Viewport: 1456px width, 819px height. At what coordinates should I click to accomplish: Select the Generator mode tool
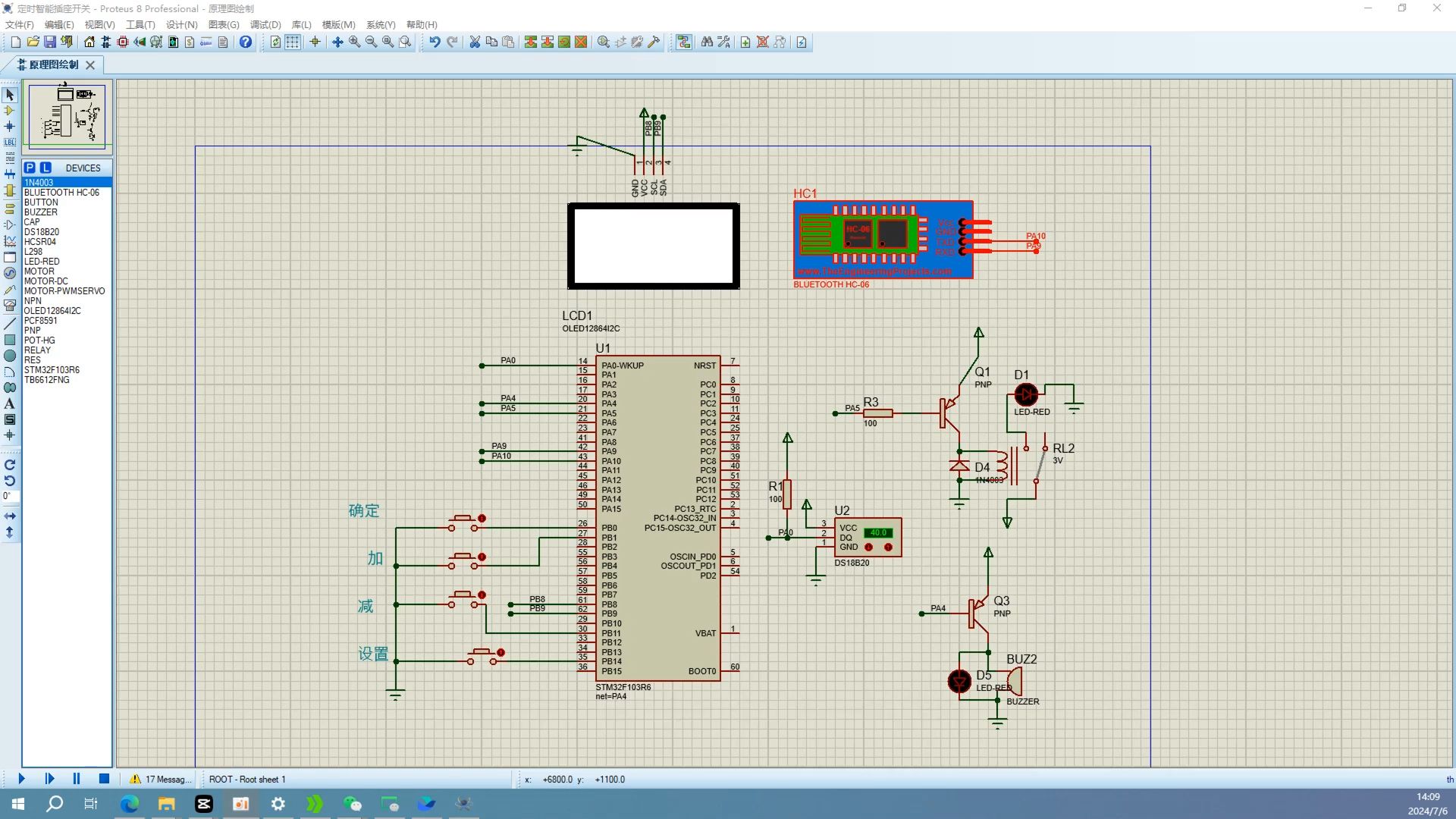click(x=10, y=273)
